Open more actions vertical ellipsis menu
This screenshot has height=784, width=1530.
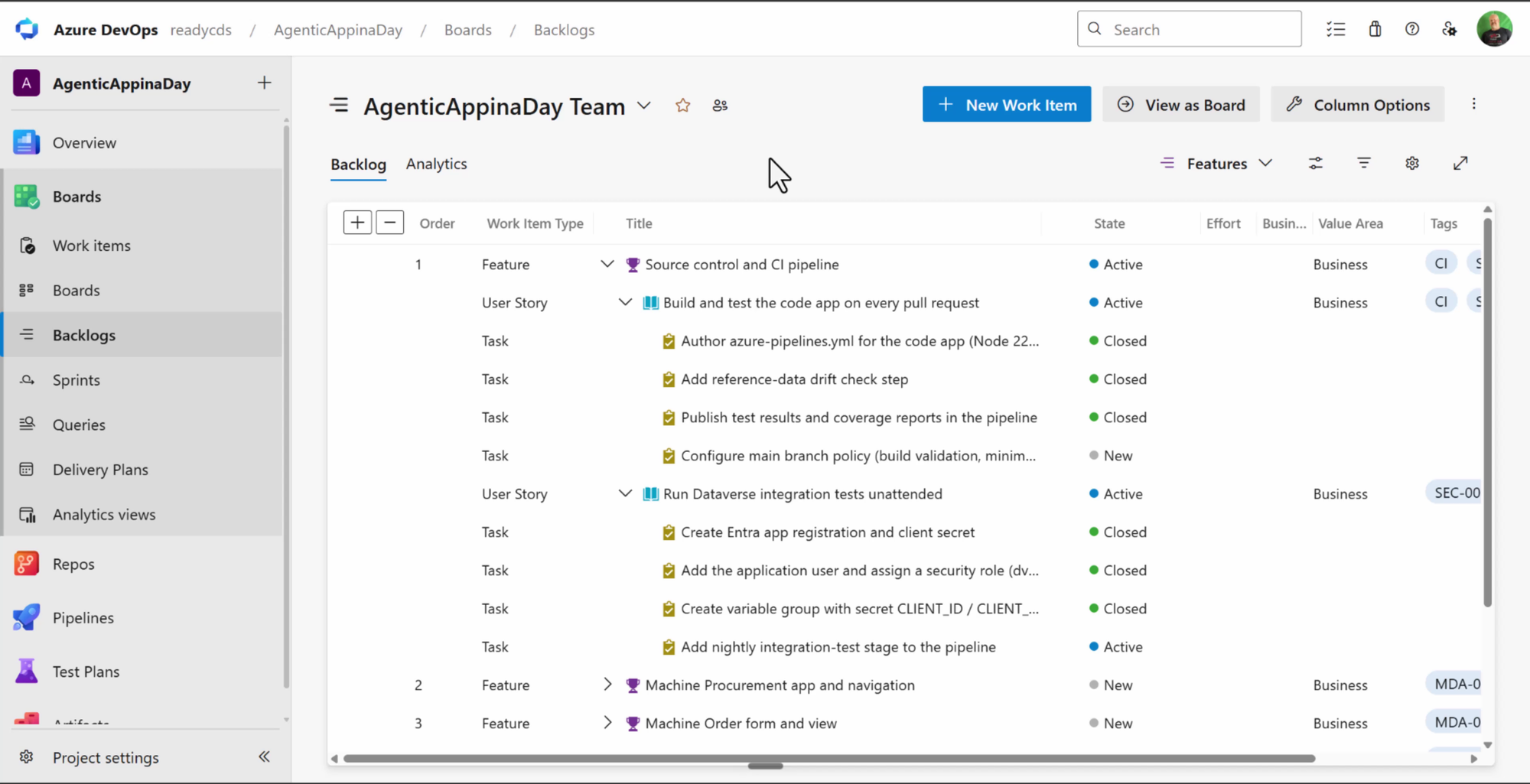tap(1473, 104)
